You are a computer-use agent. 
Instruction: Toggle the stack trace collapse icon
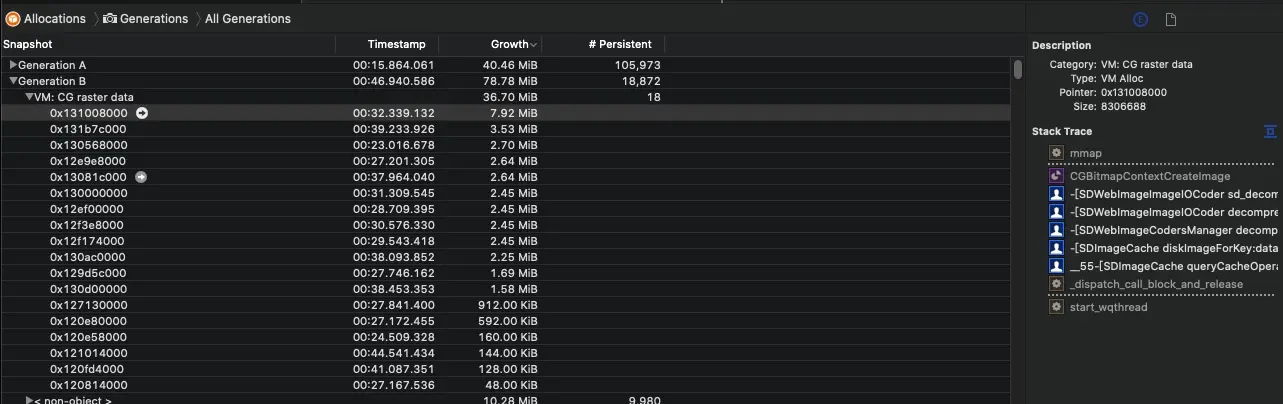pos(1270,132)
